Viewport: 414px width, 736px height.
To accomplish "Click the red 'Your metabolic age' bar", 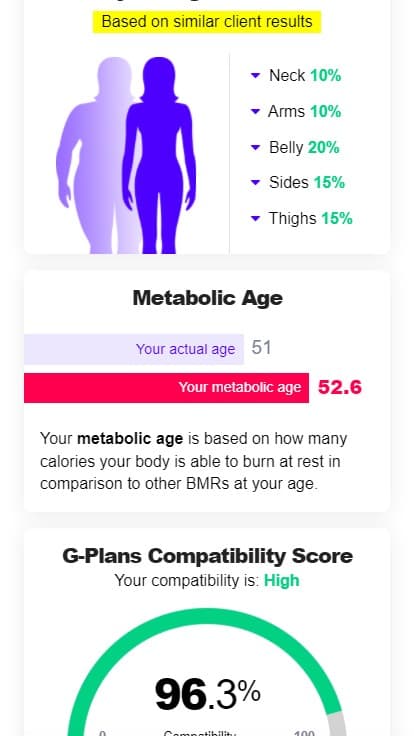I will [166, 388].
